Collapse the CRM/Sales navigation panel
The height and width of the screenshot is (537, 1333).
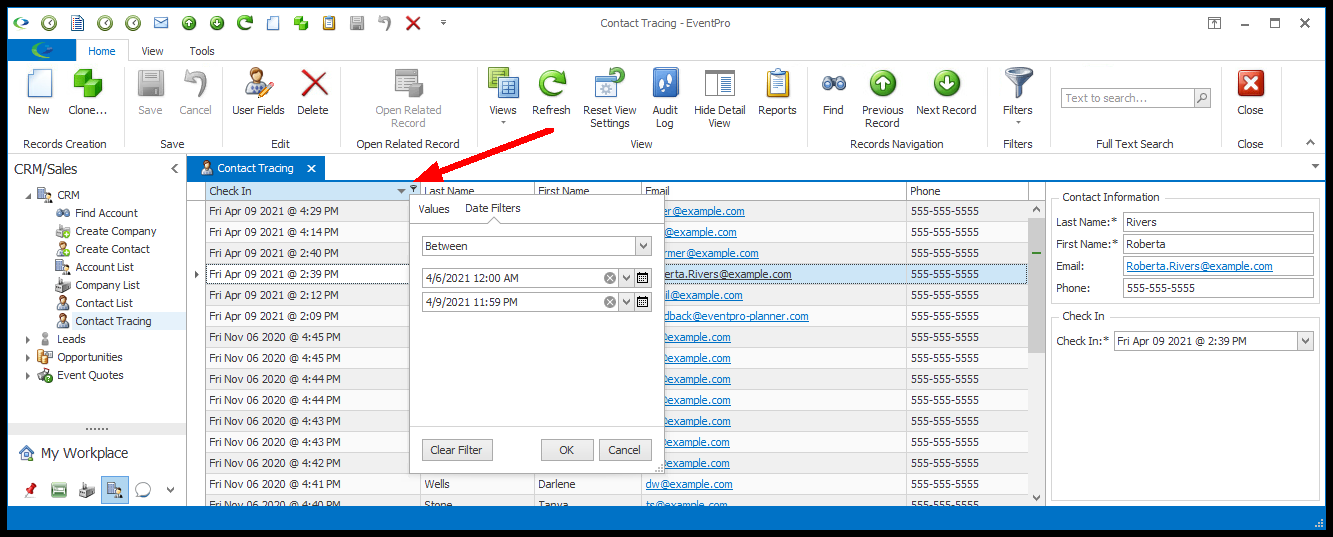[175, 169]
